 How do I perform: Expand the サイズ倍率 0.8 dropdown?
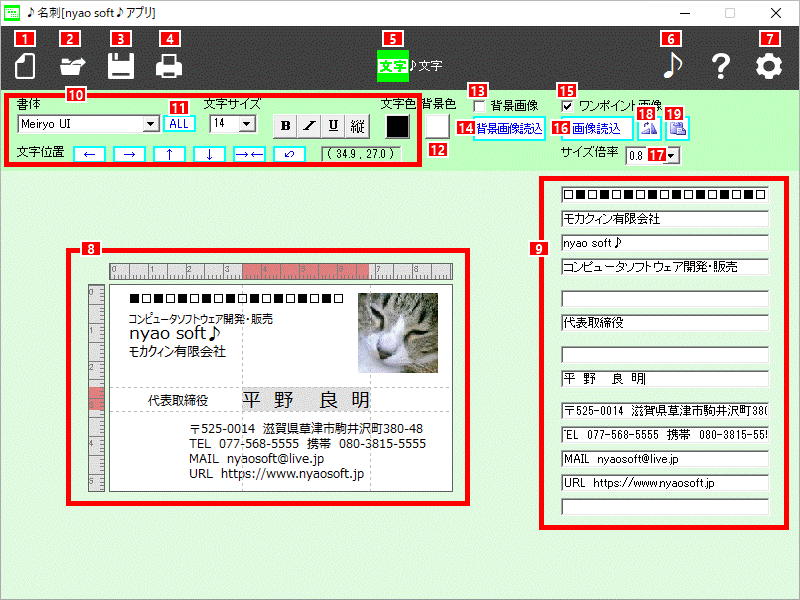click(x=672, y=156)
